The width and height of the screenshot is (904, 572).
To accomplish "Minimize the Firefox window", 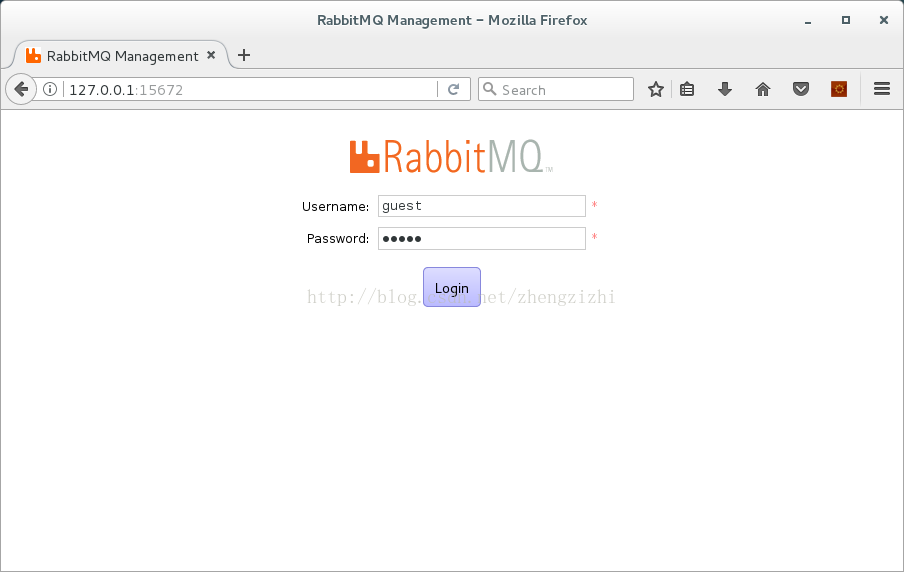I will (808, 21).
